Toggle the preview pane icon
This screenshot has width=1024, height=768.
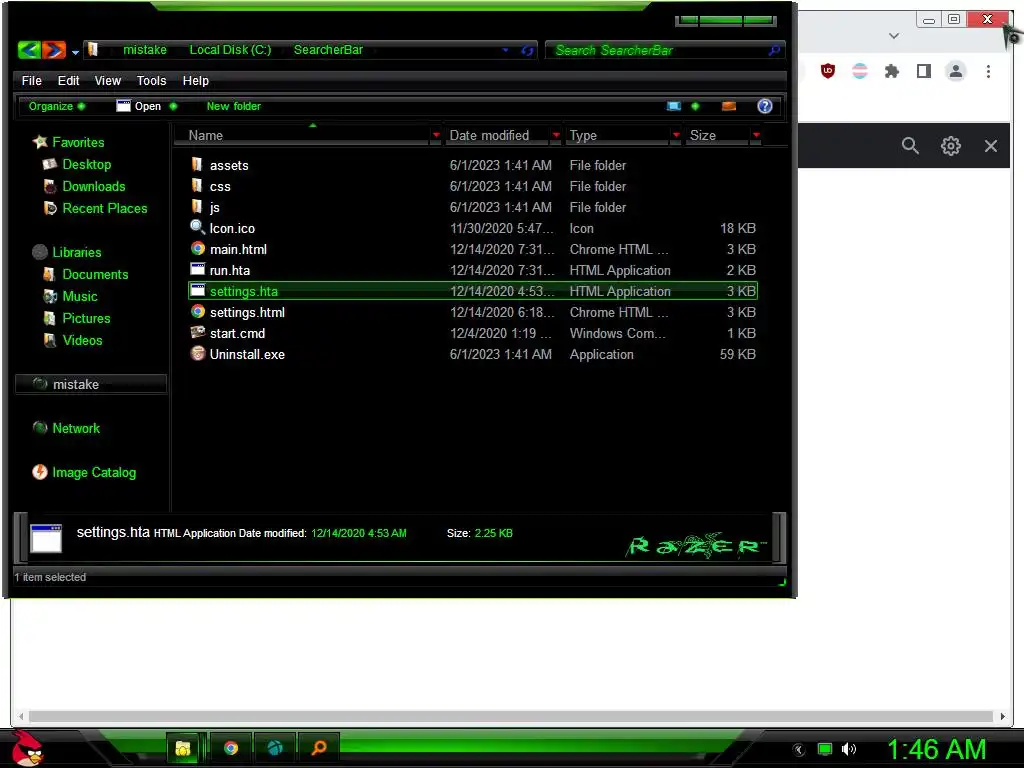coord(729,106)
